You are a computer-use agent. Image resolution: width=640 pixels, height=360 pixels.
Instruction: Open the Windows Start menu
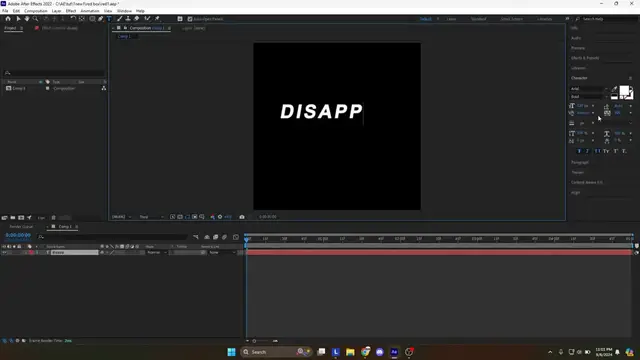coord(231,352)
